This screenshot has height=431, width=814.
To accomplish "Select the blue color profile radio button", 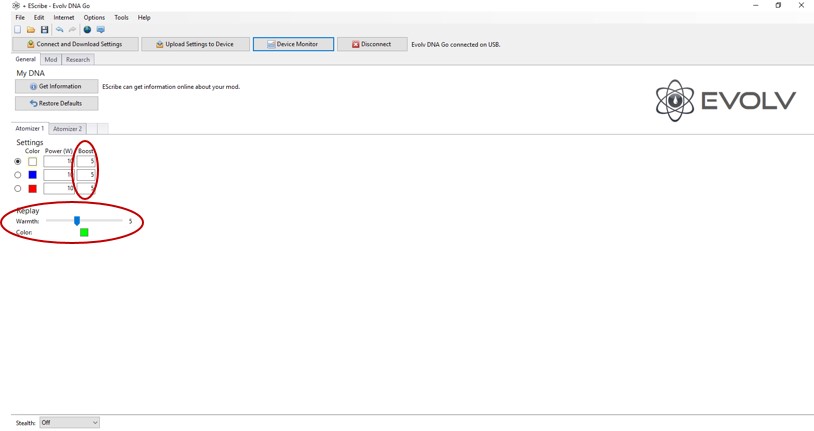I will pos(18,175).
